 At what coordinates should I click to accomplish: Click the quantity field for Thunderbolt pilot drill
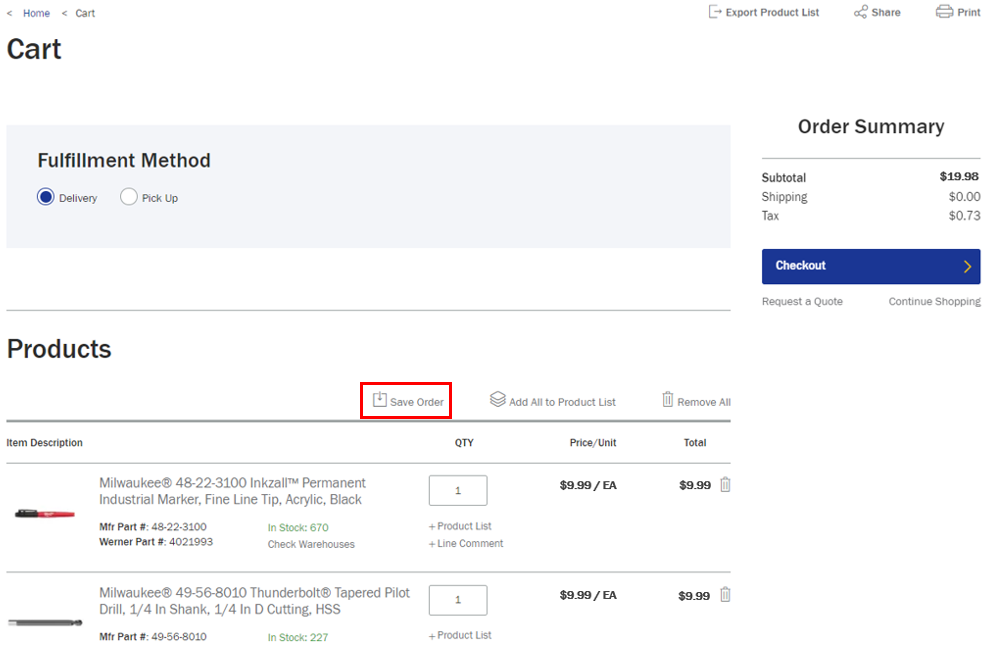click(458, 600)
